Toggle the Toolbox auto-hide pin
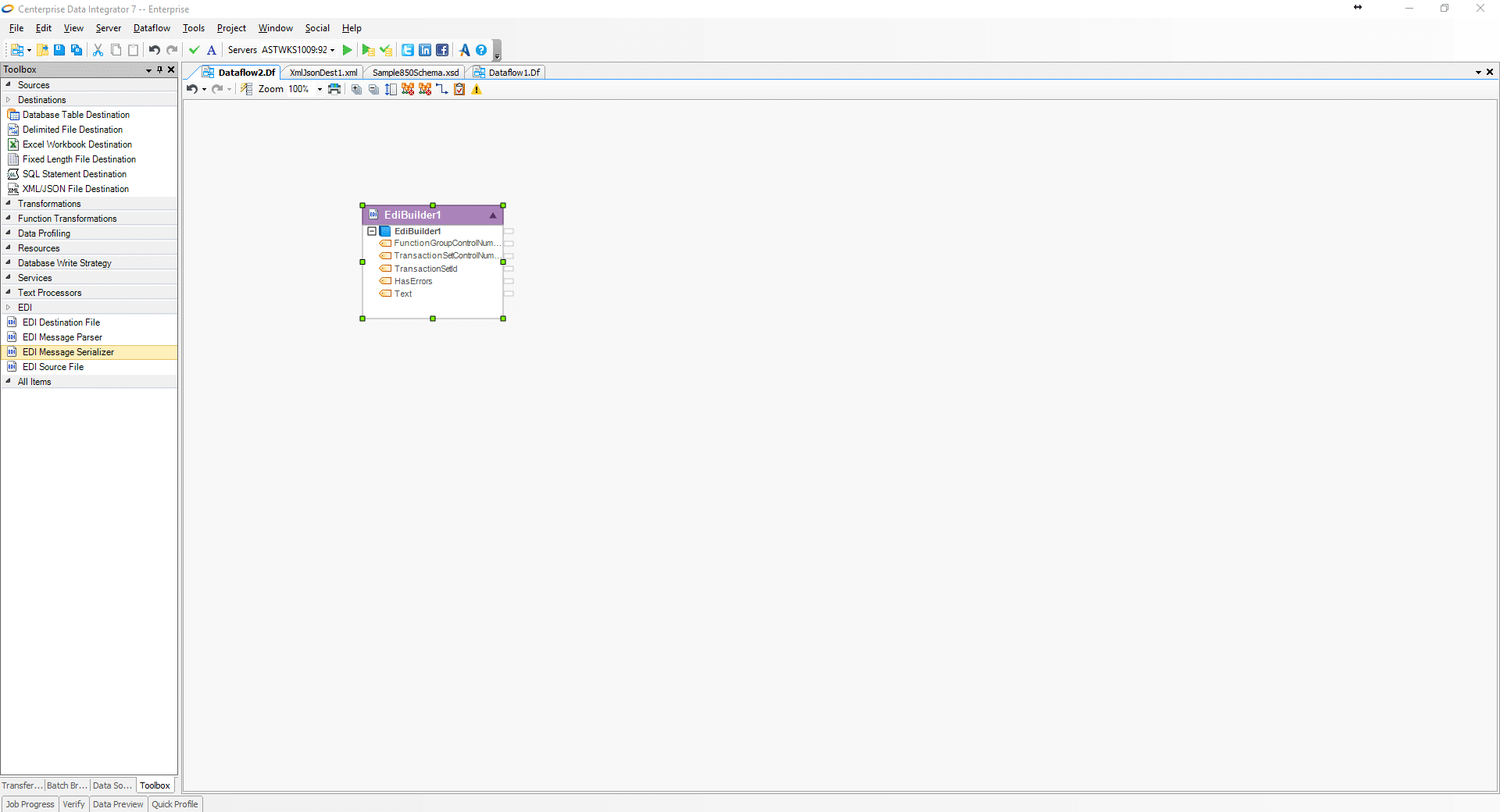The width and height of the screenshot is (1500, 812). pyautogui.click(x=159, y=69)
